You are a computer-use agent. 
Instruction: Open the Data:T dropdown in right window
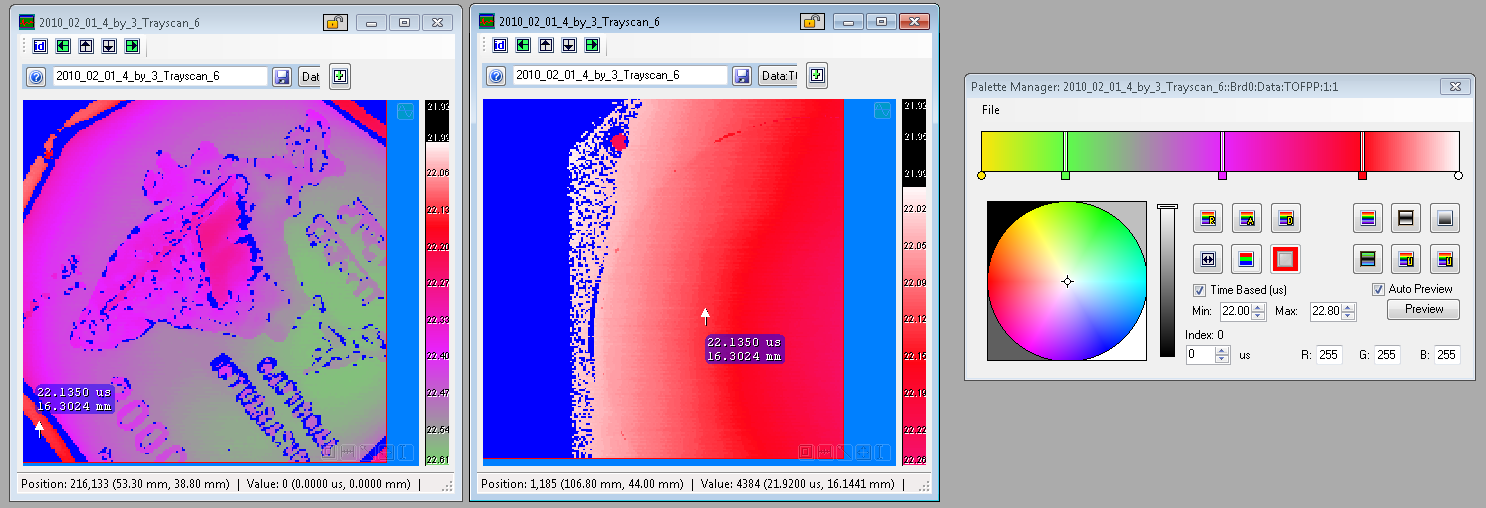point(779,76)
